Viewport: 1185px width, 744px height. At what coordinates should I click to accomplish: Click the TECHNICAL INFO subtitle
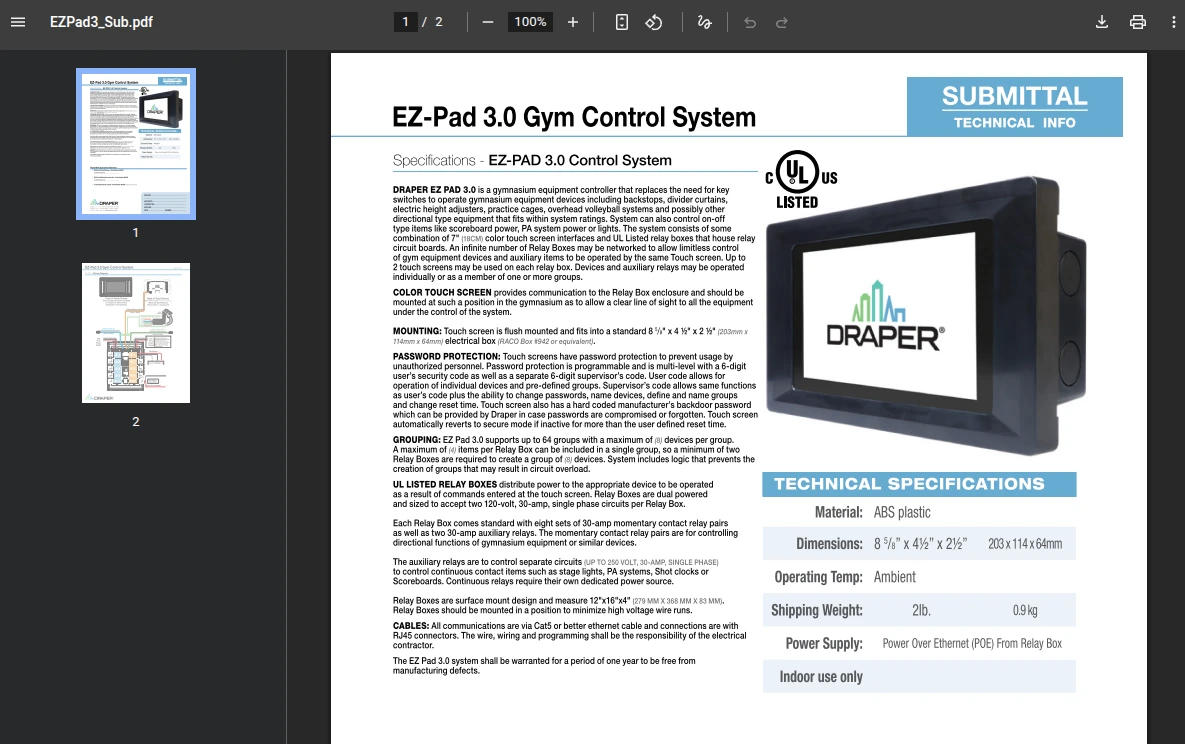[1014, 122]
